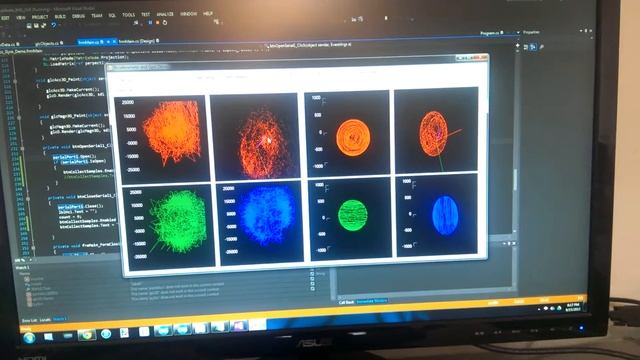
Task: Open the VIEW menu in Visual Studio
Action: click(x=20, y=18)
